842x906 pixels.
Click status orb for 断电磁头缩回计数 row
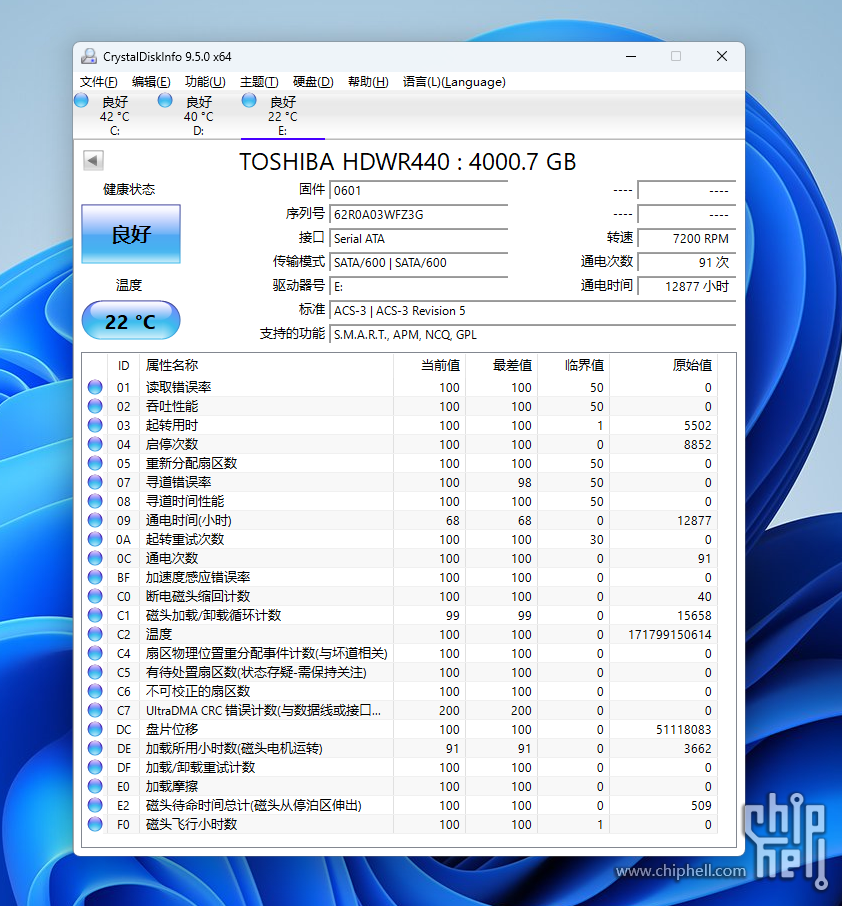[95, 596]
